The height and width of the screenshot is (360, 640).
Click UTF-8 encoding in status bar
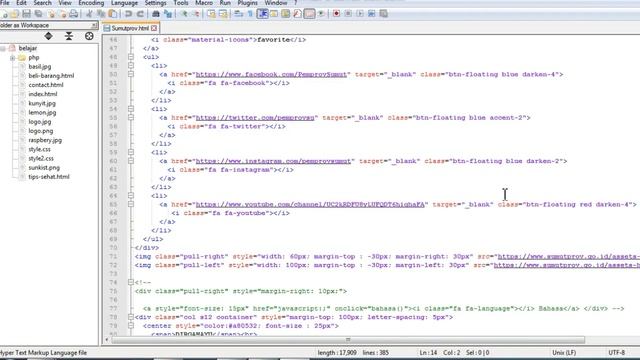point(616,353)
